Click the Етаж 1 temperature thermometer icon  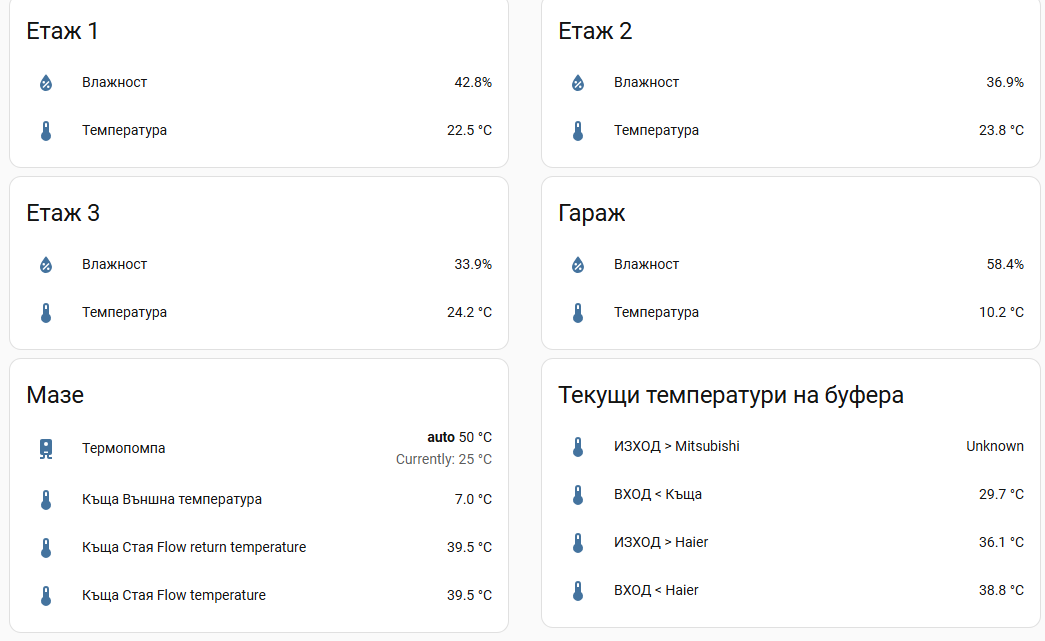coord(45,131)
